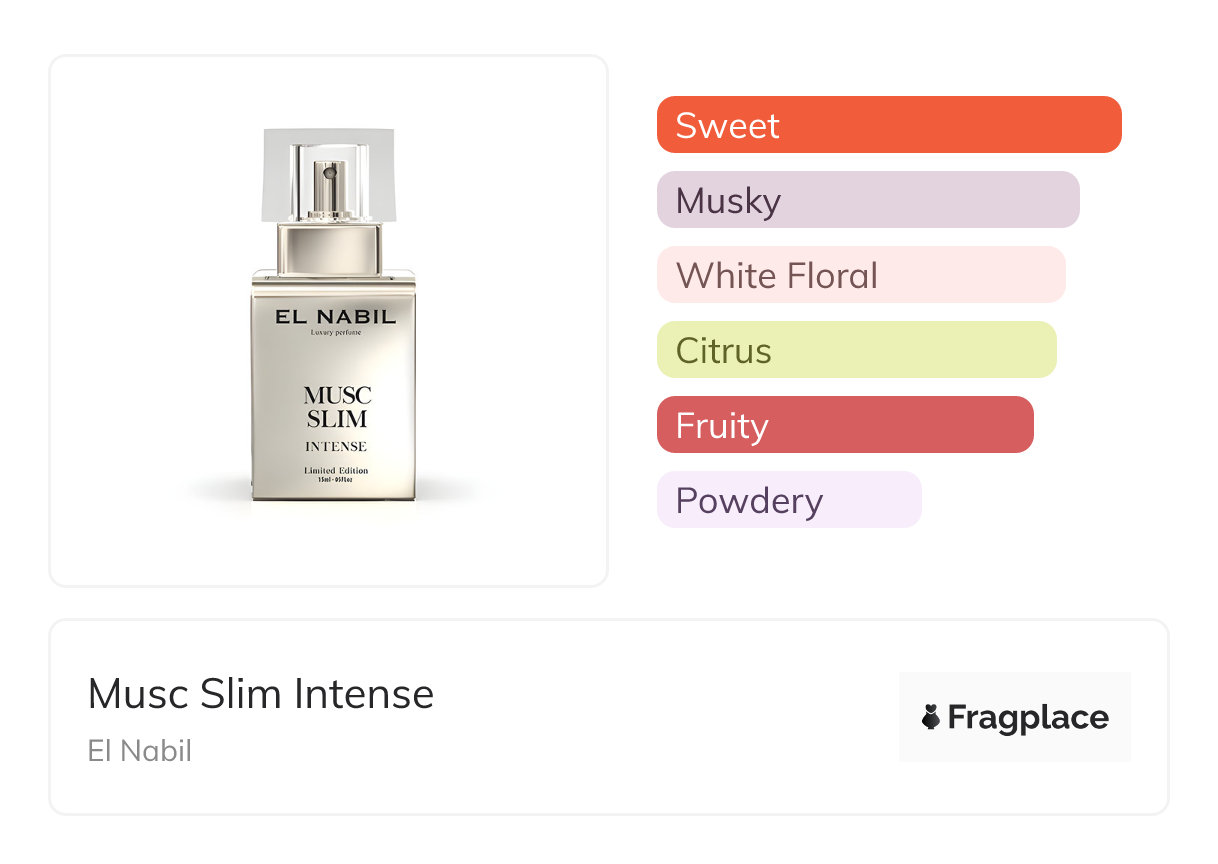Click the MUSC SLIM text on bottle
The width and height of the screenshot is (1218, 864).
click(337, 407)
